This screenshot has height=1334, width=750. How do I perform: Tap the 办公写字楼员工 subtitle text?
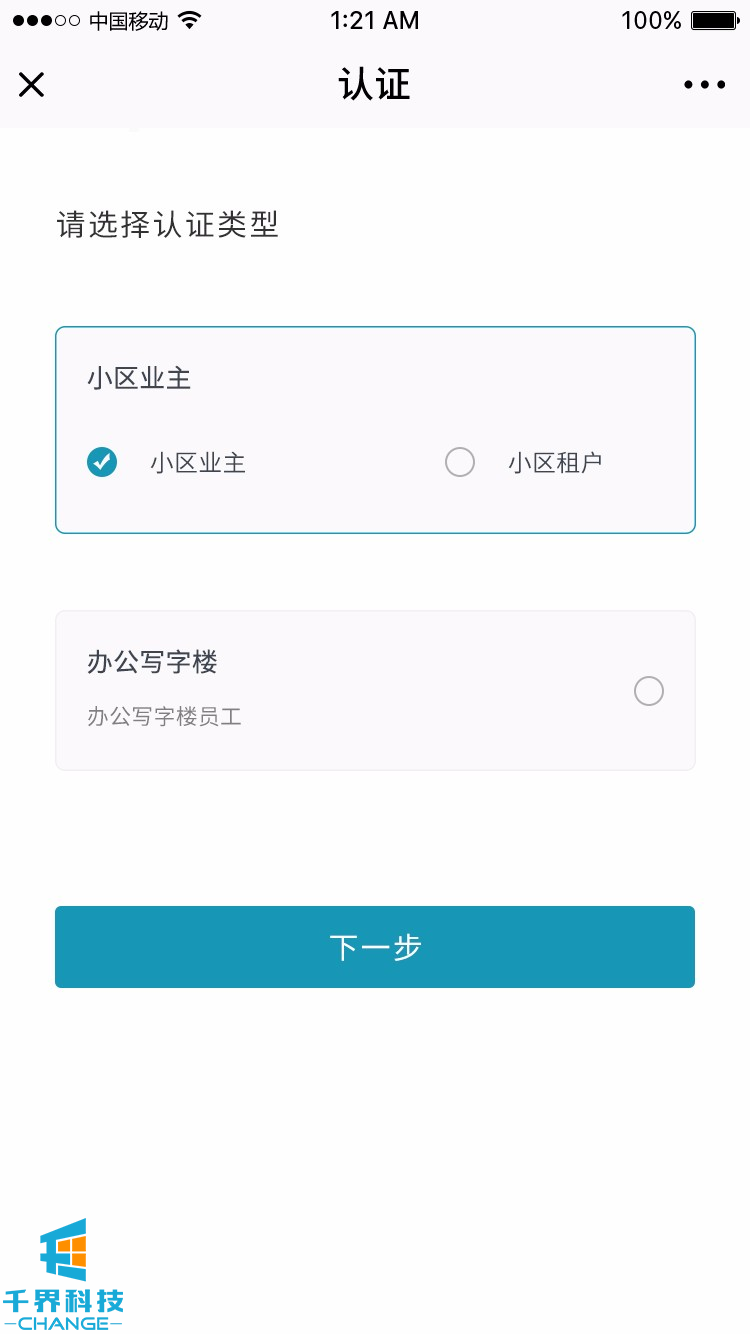point(164,717)
